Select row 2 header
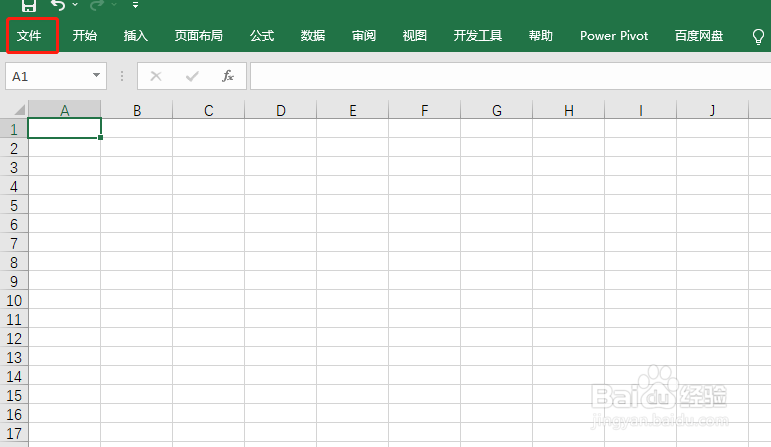This screenshot has width=771, height=447. point(14,149)
